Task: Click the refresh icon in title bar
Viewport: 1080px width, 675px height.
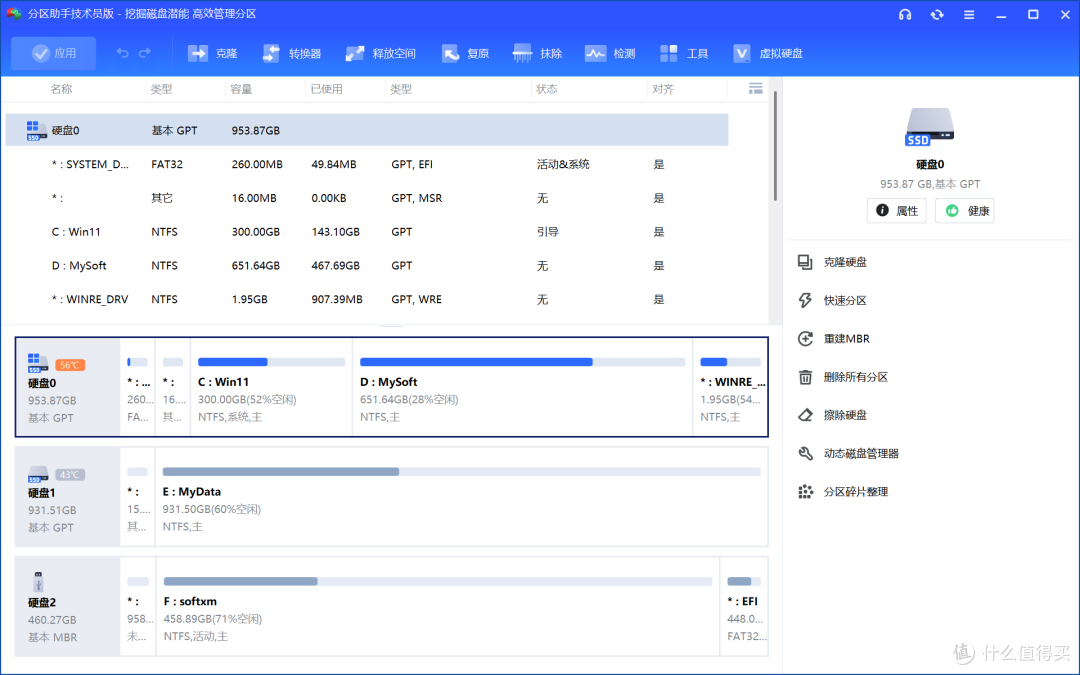Action: pos(937,14)
